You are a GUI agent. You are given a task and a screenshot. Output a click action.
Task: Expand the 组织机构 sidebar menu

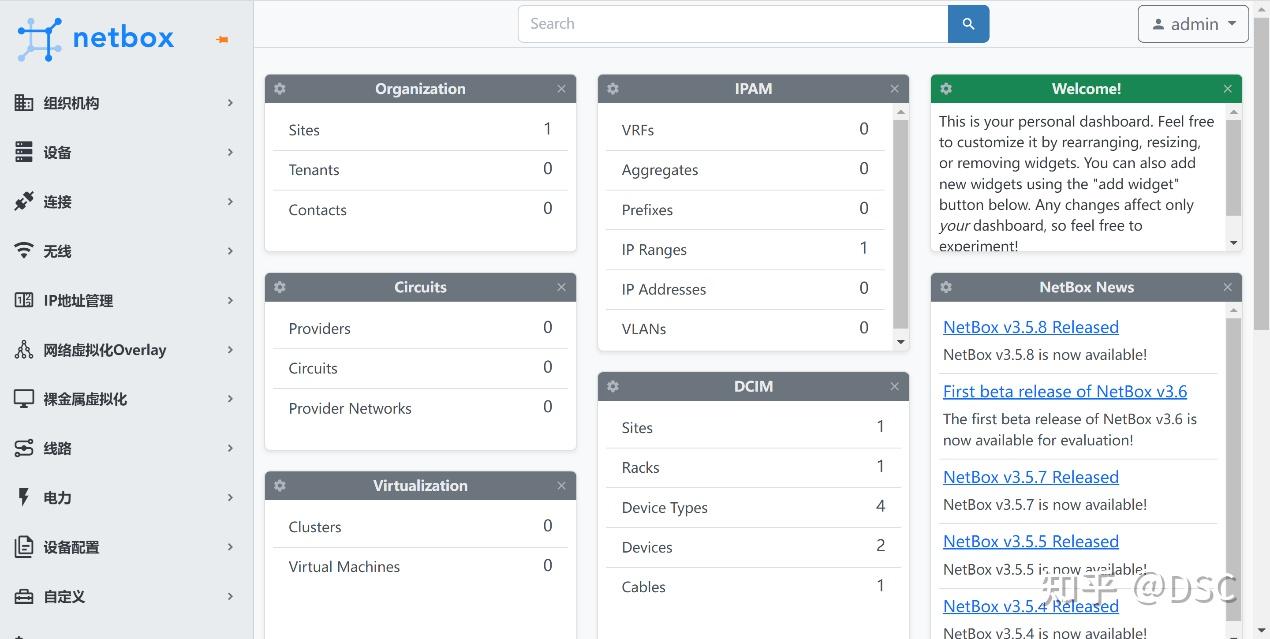pos(125,103)
